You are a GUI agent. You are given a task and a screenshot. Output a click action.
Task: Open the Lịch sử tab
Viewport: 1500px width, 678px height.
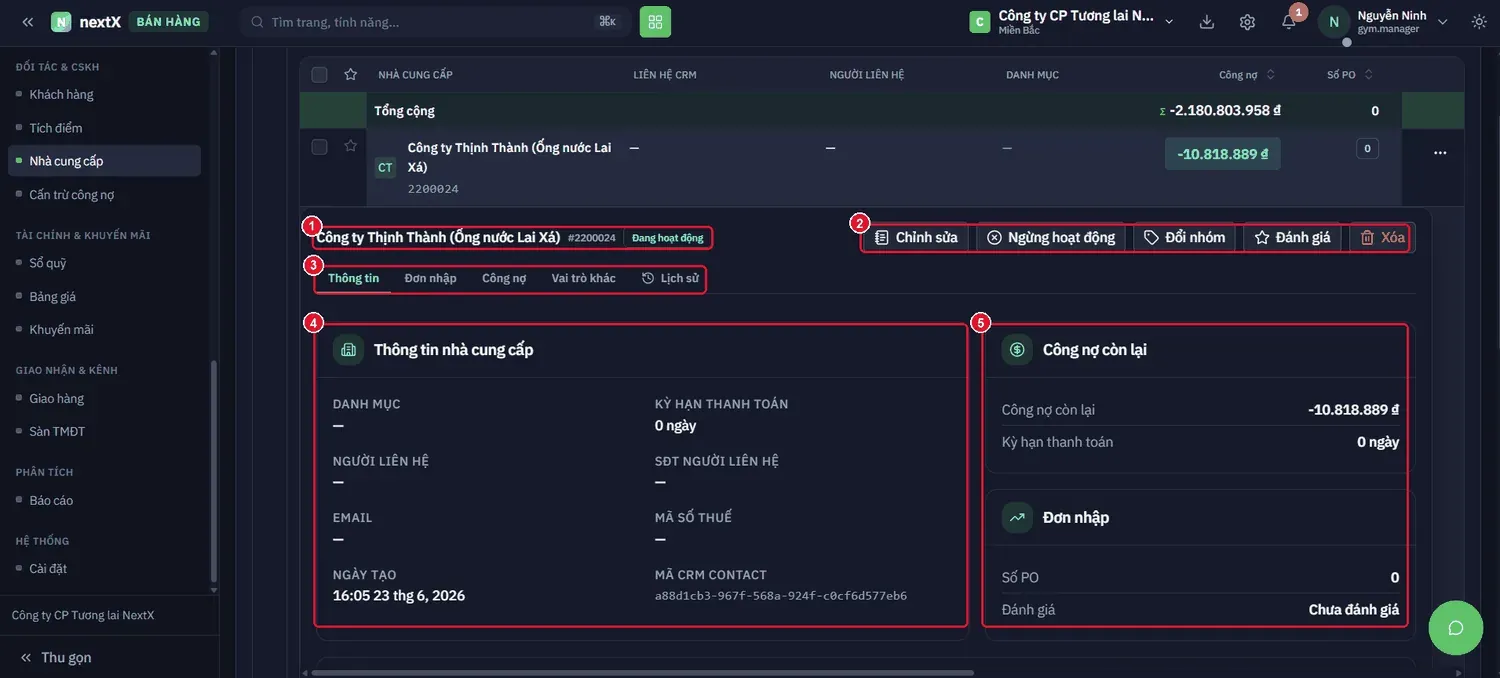tap(670, 278)
